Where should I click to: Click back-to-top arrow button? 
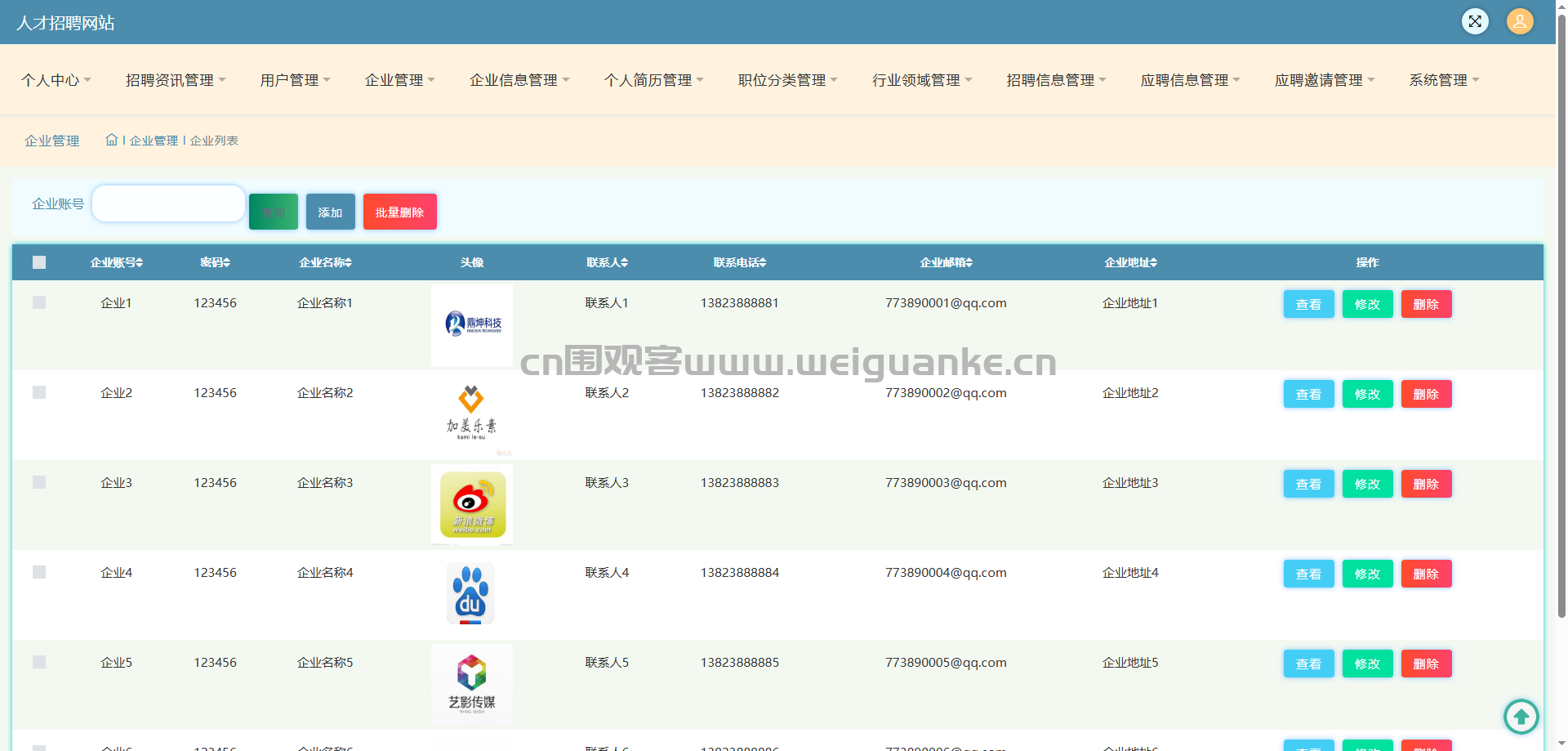[1521, 717]
